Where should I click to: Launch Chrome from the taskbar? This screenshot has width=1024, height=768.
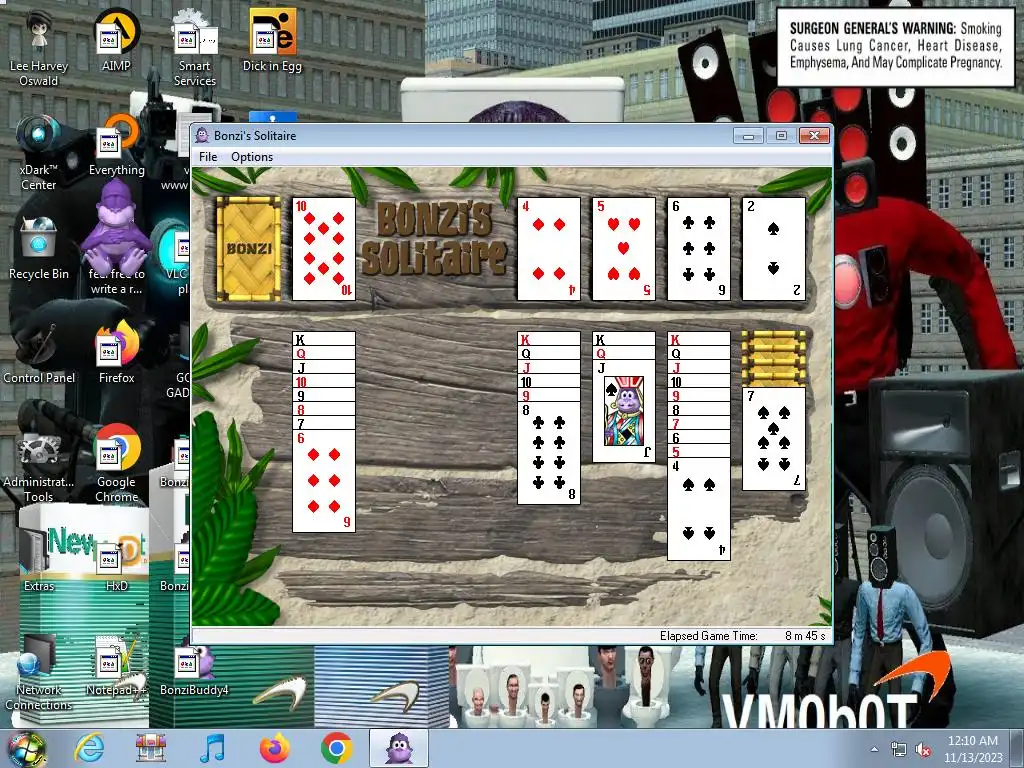pyautogui.click(x=337, y=748)
